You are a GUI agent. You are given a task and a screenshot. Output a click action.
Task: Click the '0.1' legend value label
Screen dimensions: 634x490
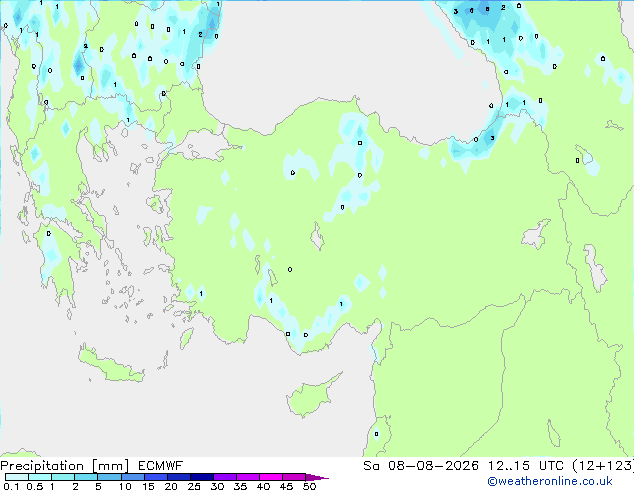11,486
